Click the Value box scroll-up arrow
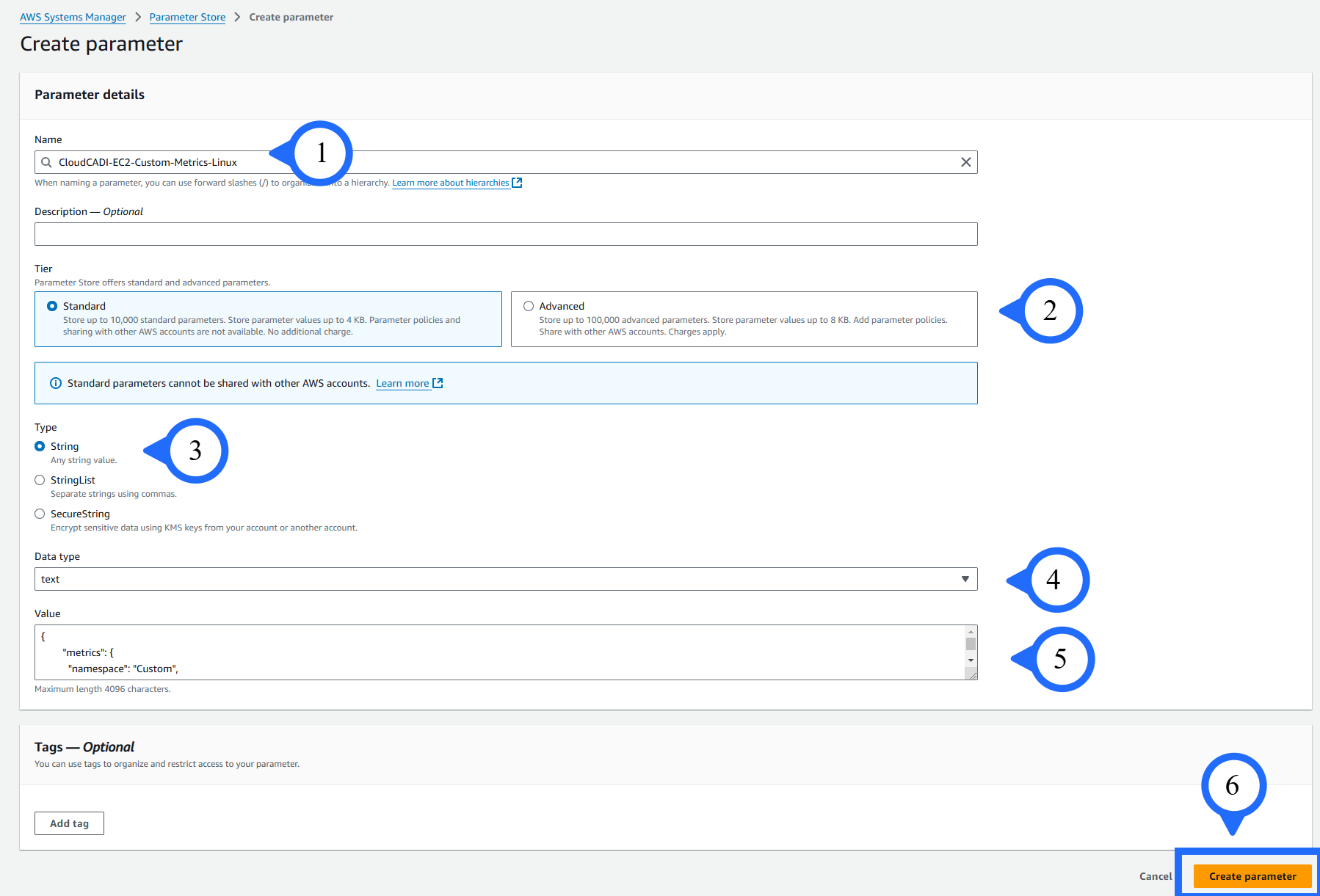Viewport: 1320px width, 896px height. pyautogui.click(x=971, y=632)
